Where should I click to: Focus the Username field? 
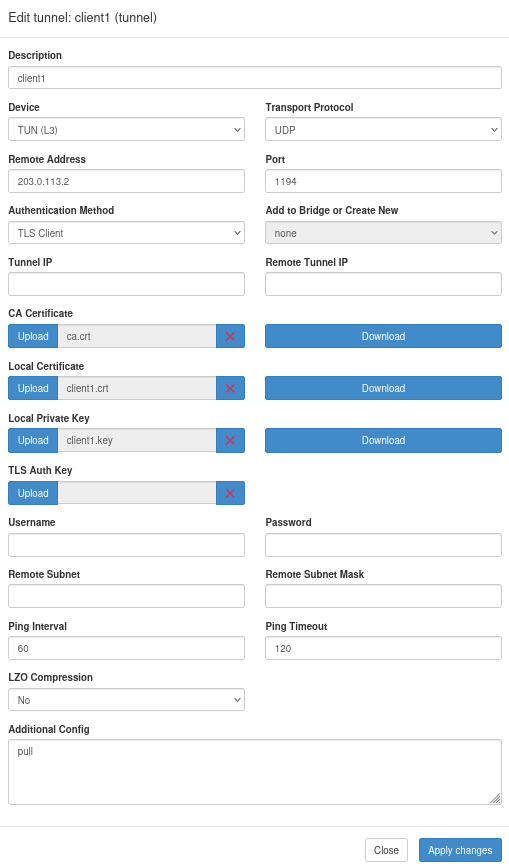point(126,545)
